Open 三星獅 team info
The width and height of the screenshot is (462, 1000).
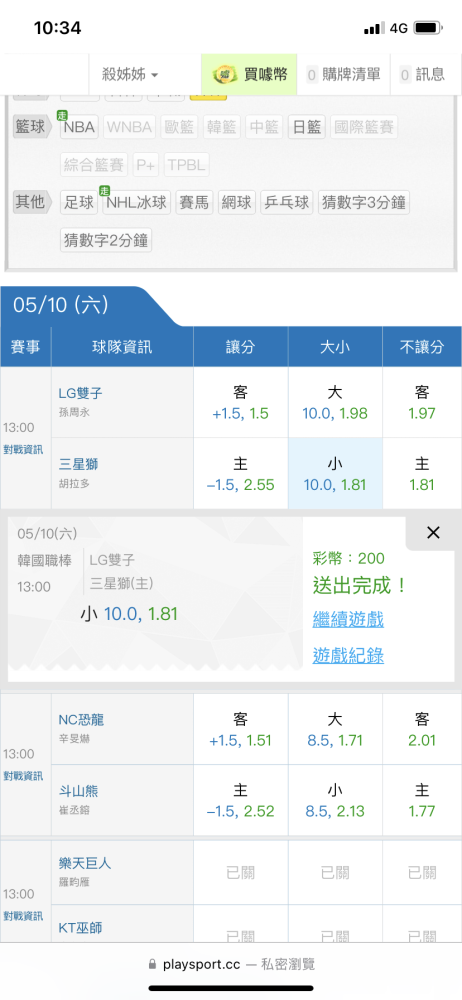pos(78,464)
